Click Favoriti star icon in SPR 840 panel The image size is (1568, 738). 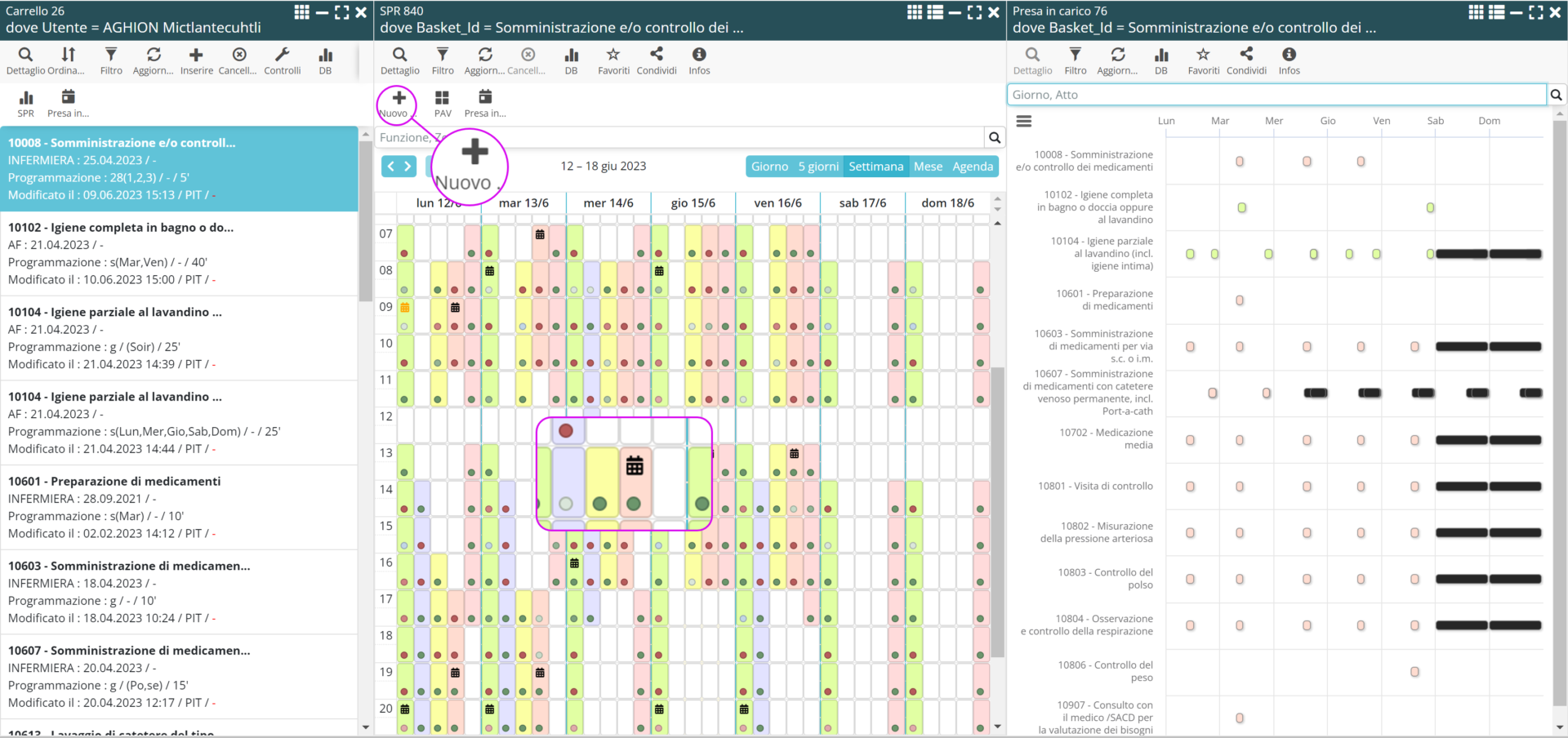[x=613, y=55]
